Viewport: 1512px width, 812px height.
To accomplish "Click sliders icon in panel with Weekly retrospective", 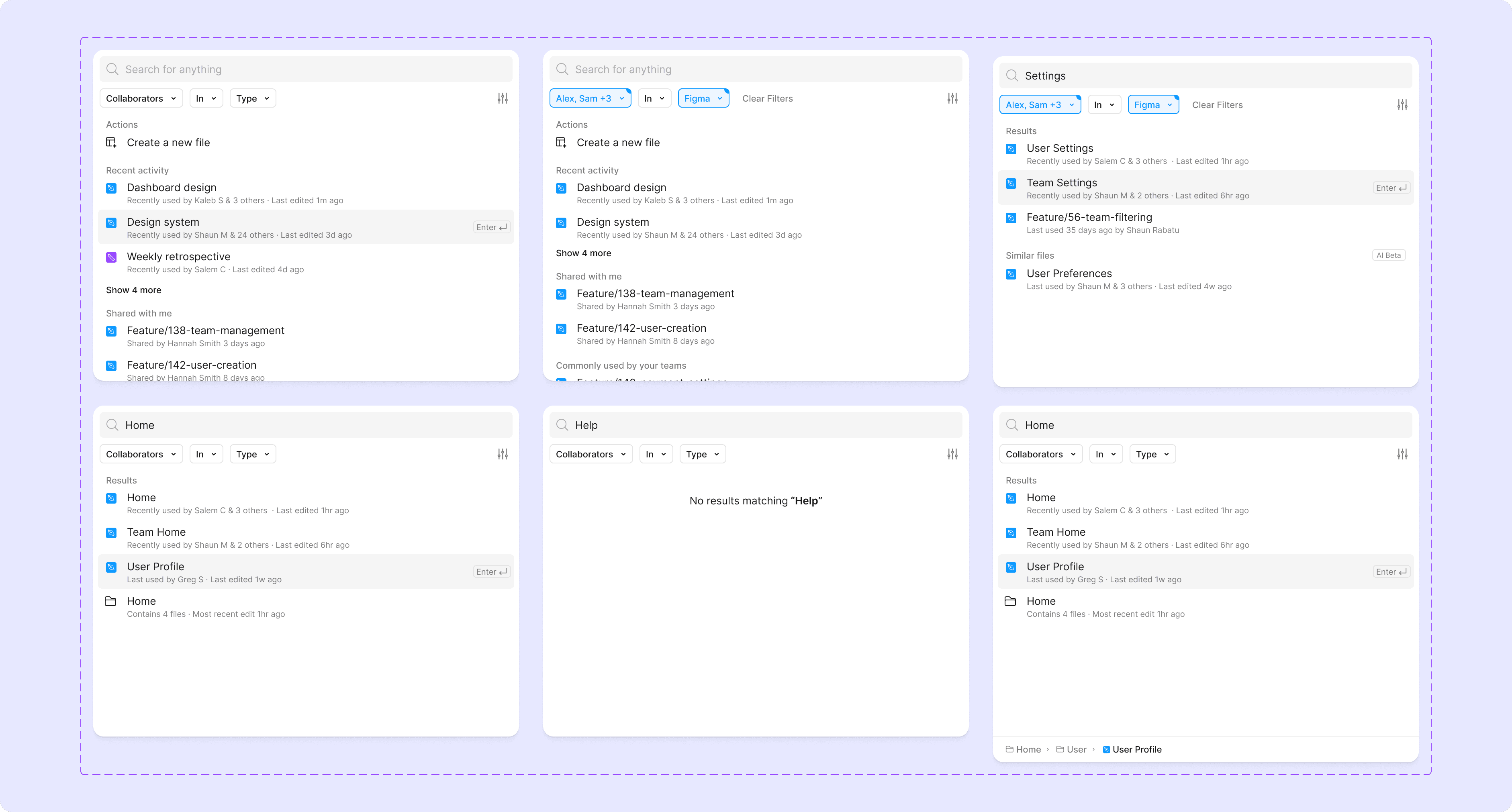I will click(x=503, y=98).
